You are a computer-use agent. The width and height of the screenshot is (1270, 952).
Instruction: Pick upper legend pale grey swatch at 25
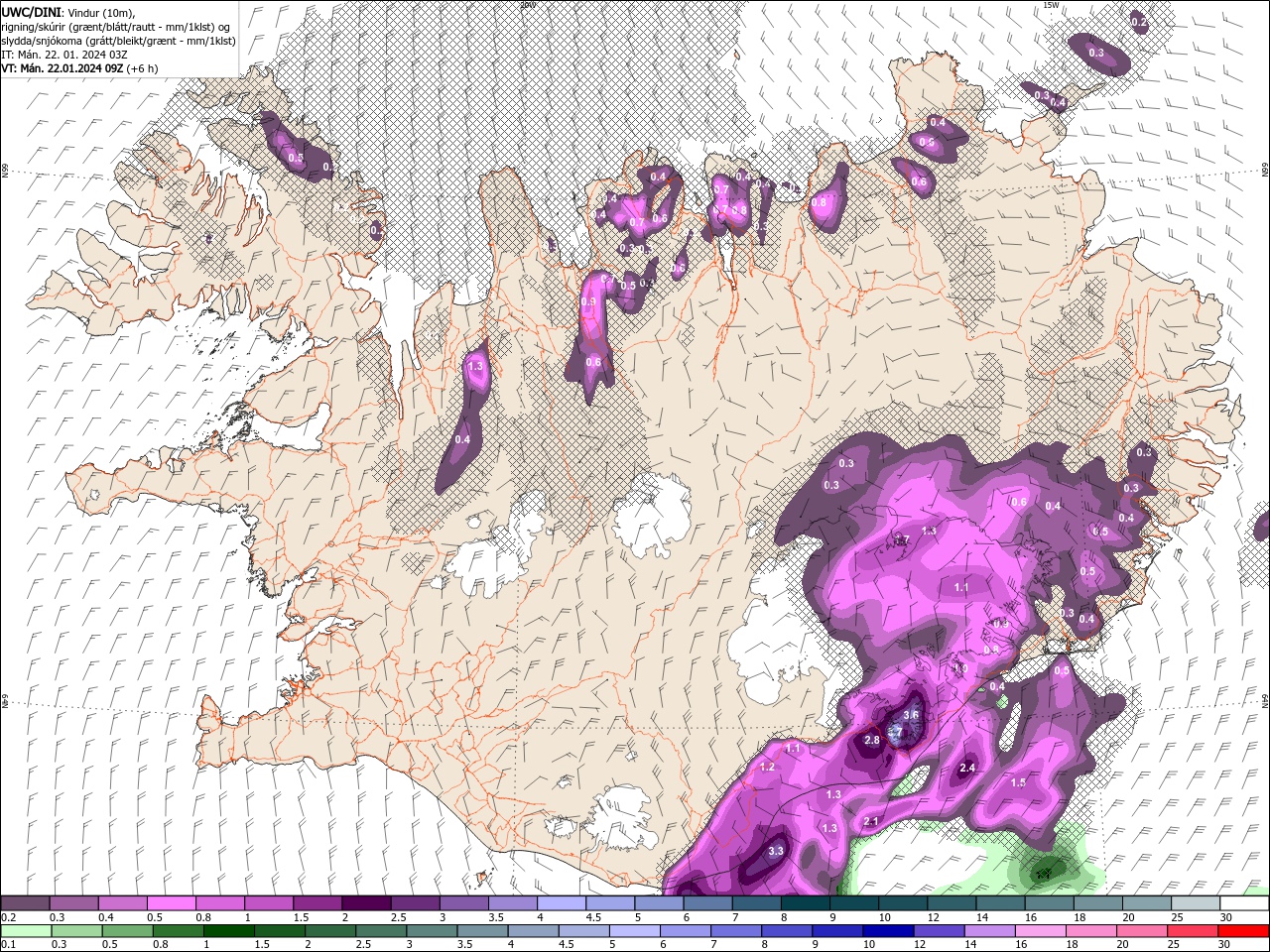coord(1196,903)
